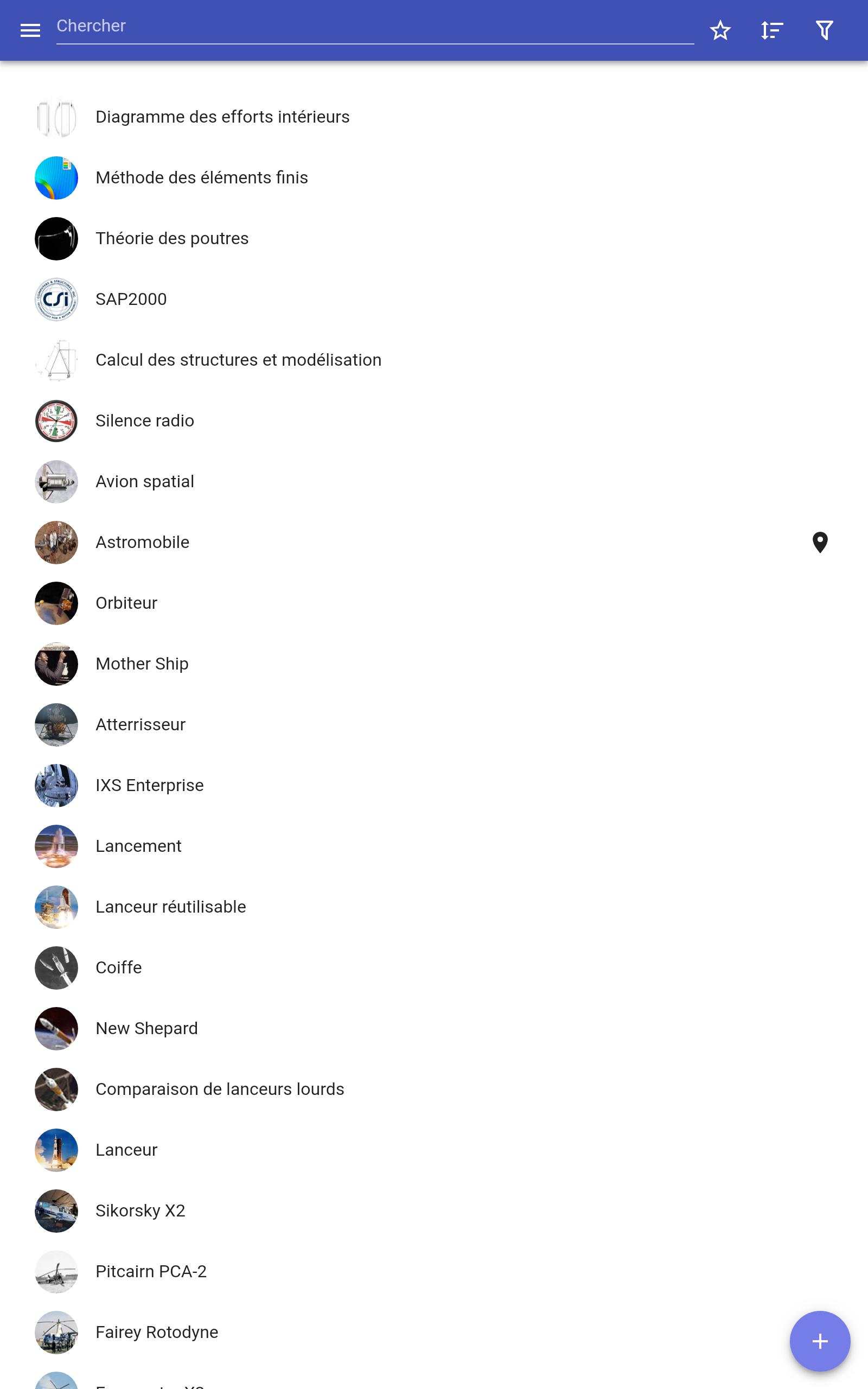Open Comparaison de lanceurs lourds

pos(434,1089)
